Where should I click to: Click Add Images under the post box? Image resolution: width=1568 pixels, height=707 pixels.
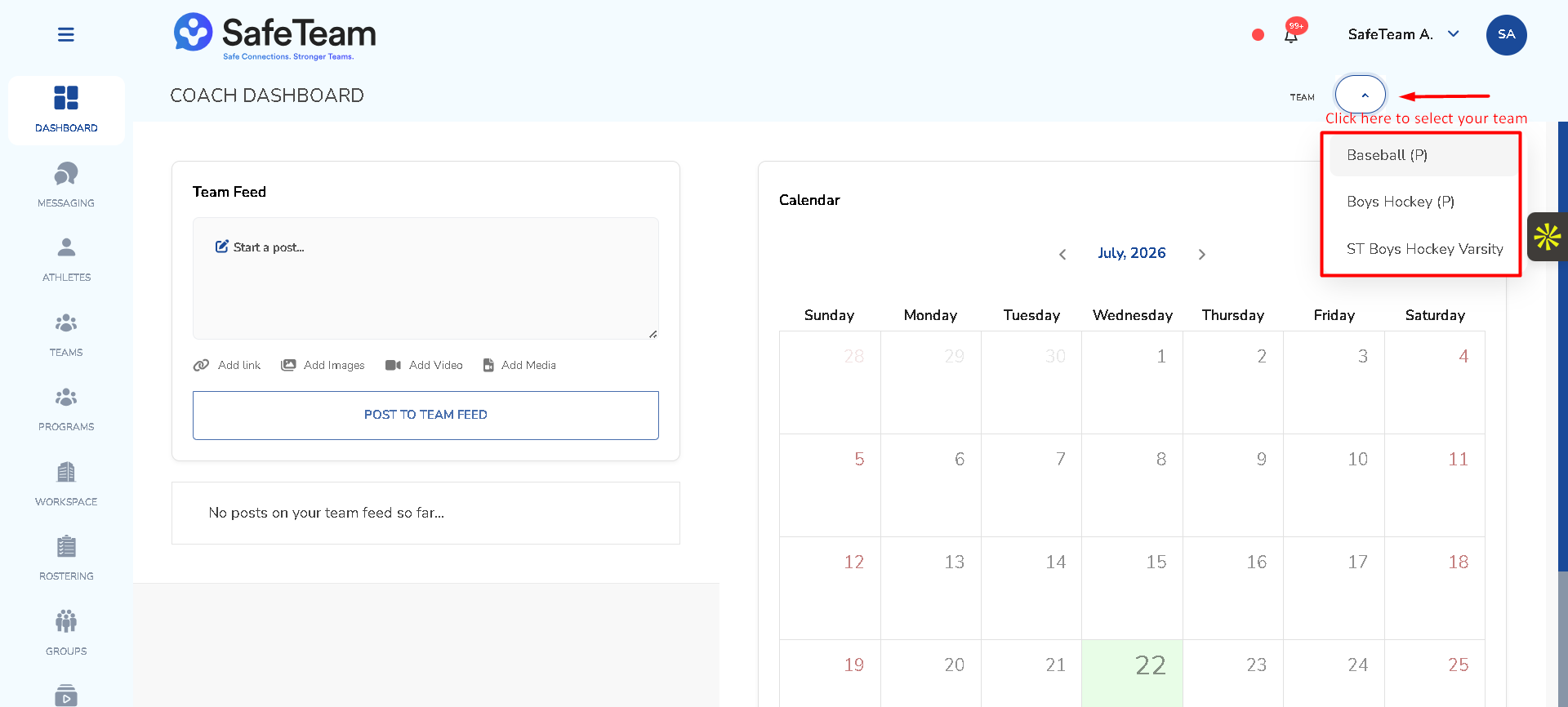pyautogui.click(x=323, y=365)
